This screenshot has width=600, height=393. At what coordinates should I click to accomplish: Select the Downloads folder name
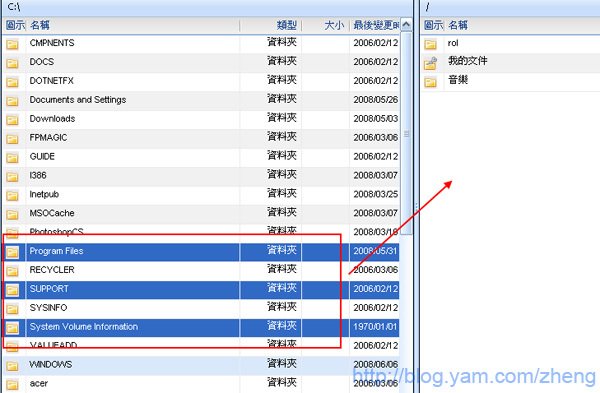tap(52, 119)
